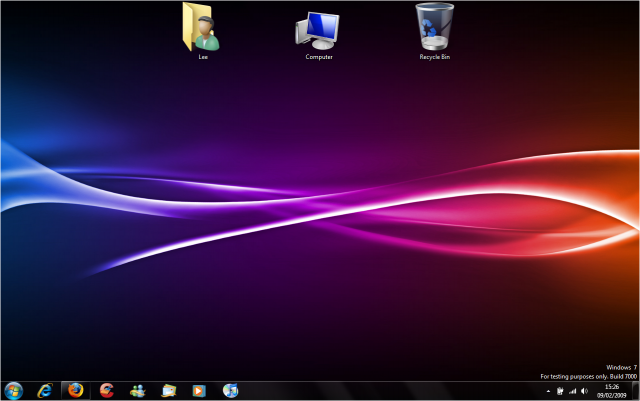Open the Windows Start orb

[13, 391]
